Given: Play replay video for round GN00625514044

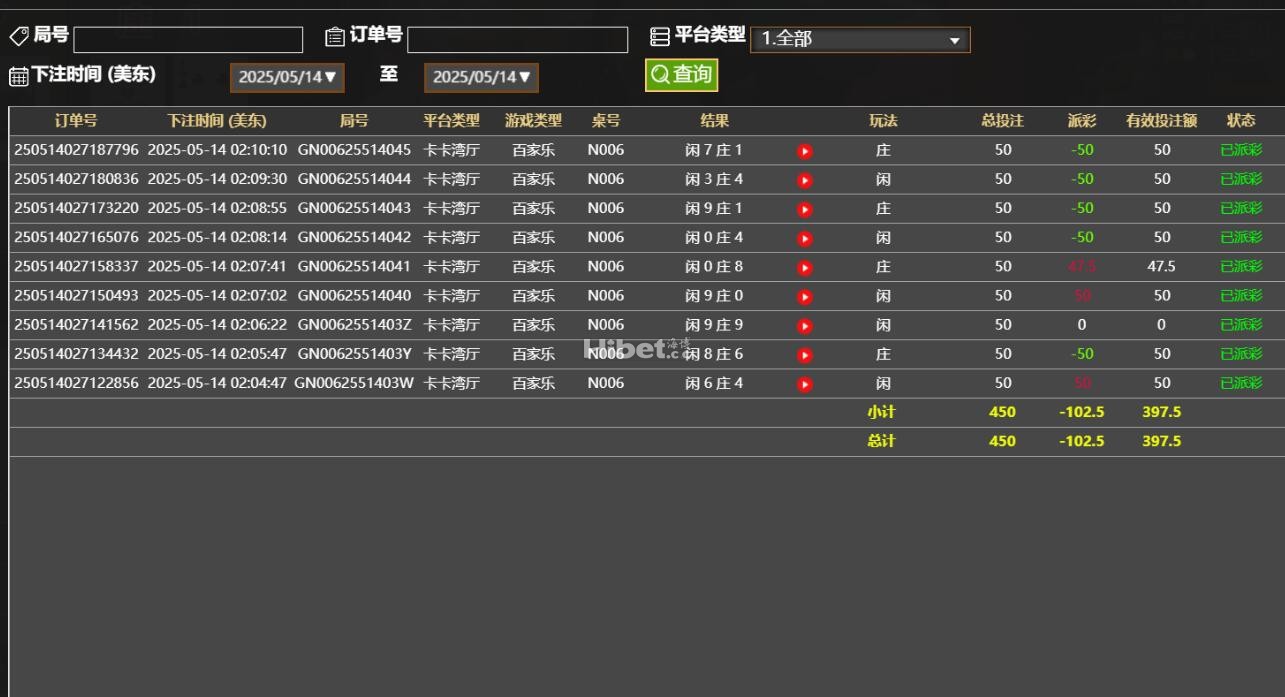Looking at the screenshot, I should tap(805, 180).
